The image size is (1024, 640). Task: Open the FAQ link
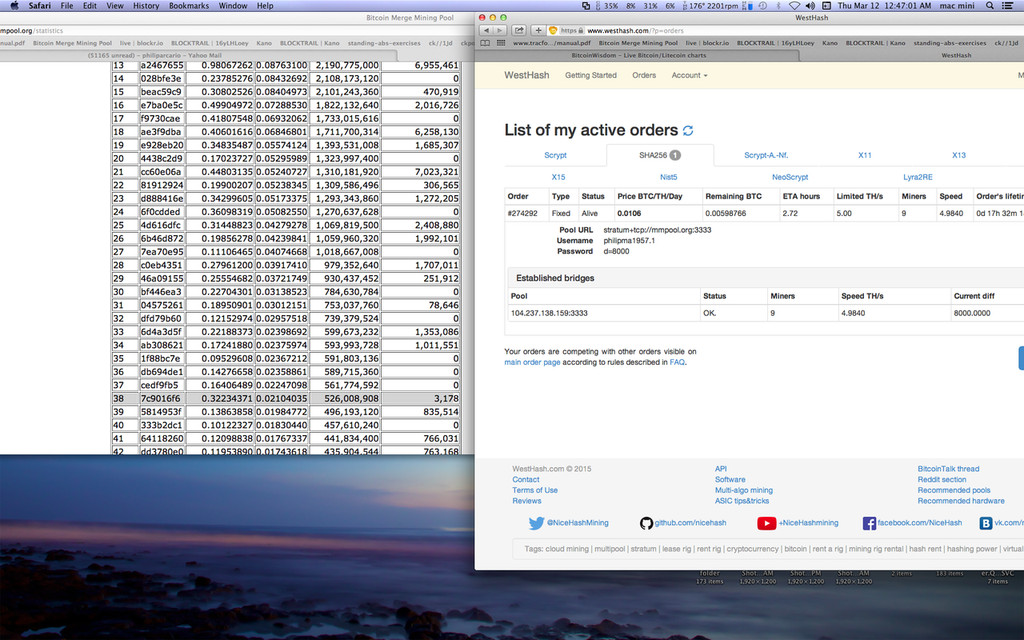(677, 362)
